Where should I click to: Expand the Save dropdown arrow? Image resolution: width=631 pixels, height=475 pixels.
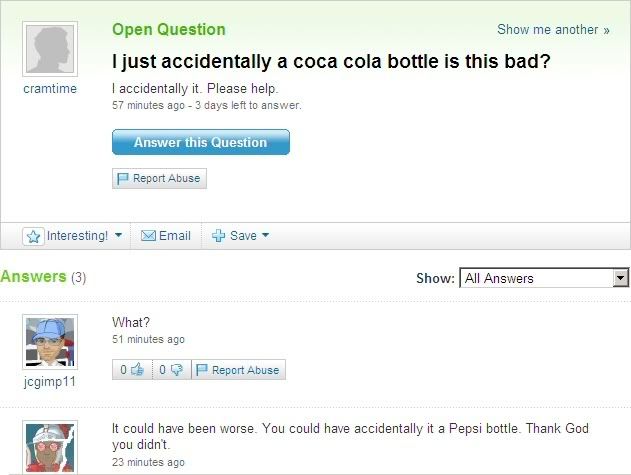coord(266,236)
